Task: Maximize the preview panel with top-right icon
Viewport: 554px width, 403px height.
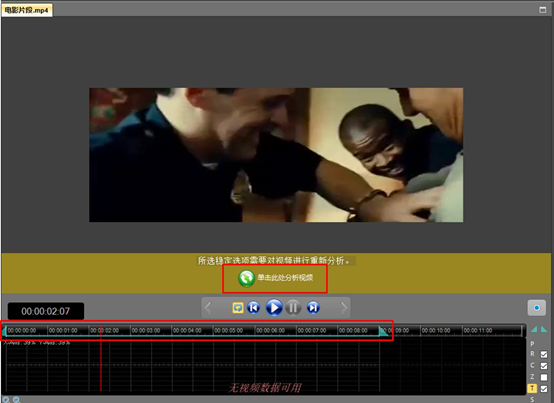Action: [543, 10]
